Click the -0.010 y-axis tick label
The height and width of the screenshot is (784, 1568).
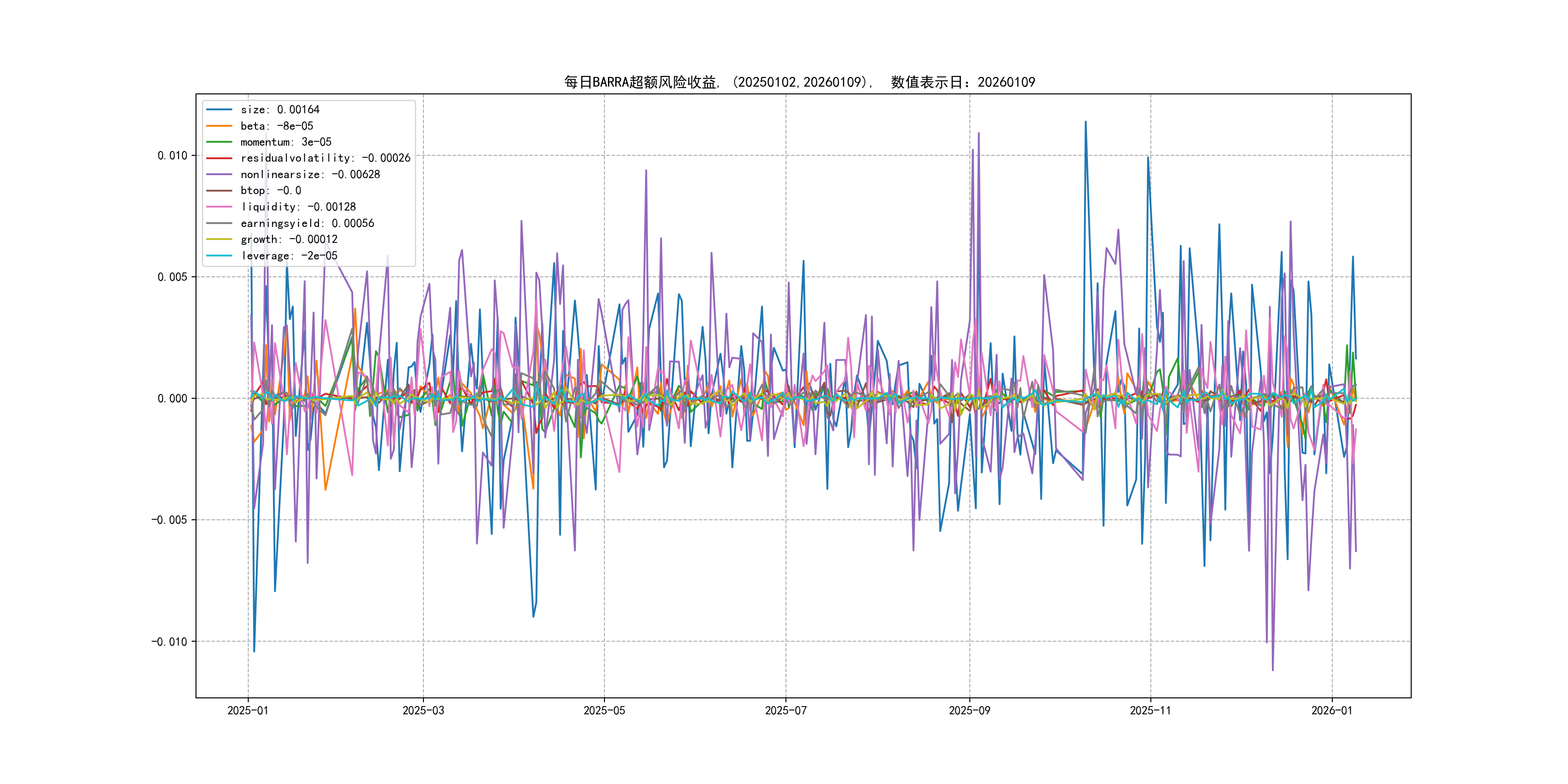[169, 642]
